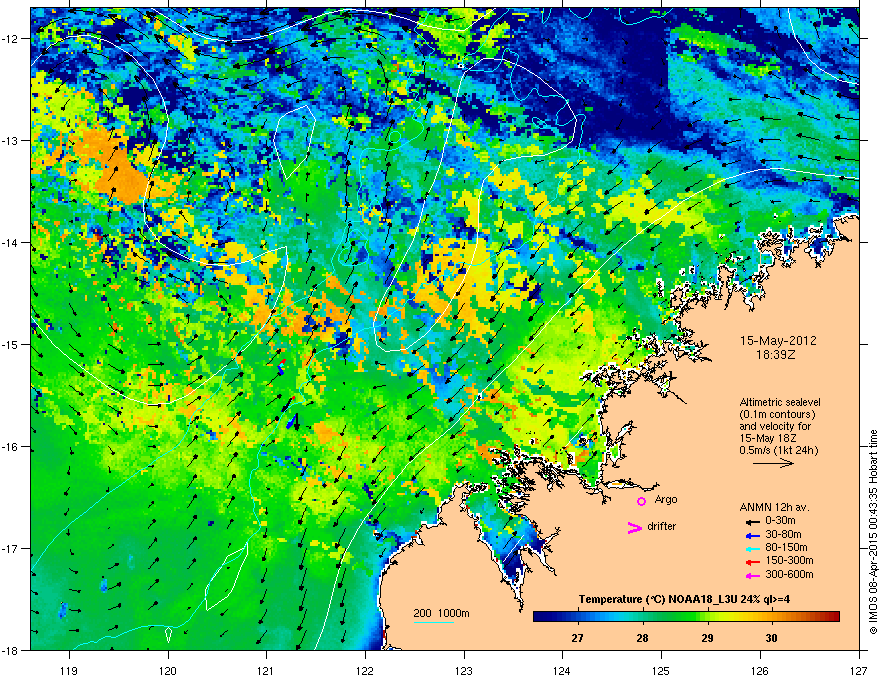Click the 125 longitude axis label
The width and height of the screenshot is (880, 680).
tap(661, 670)
